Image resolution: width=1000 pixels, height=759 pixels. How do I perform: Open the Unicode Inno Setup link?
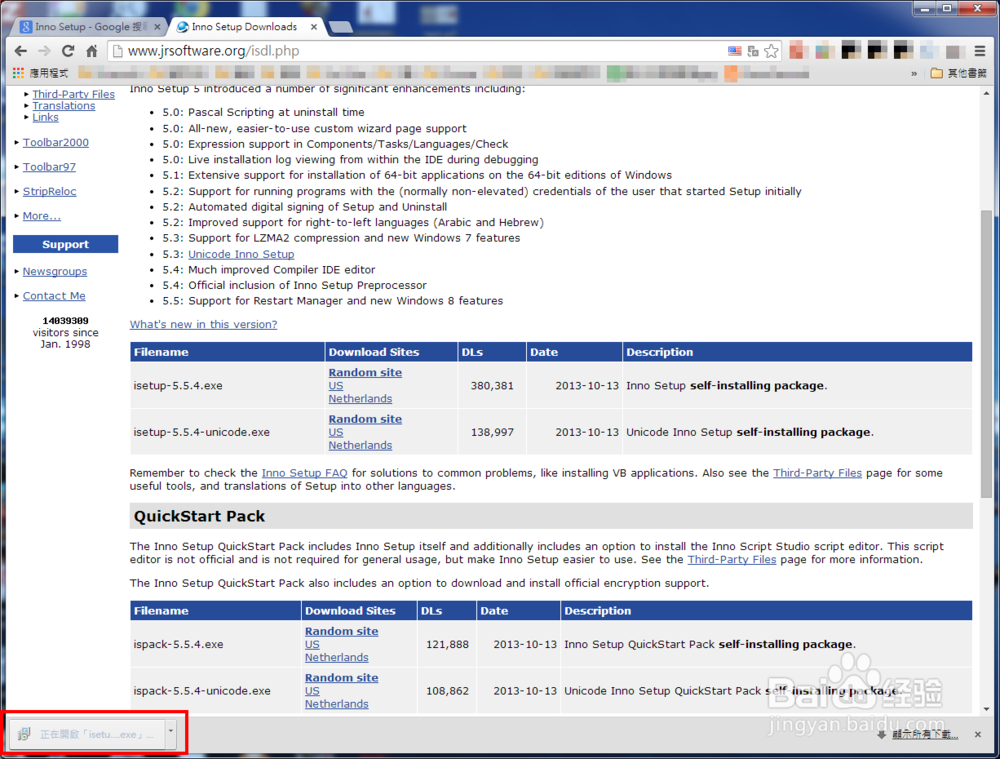[241, 254]
